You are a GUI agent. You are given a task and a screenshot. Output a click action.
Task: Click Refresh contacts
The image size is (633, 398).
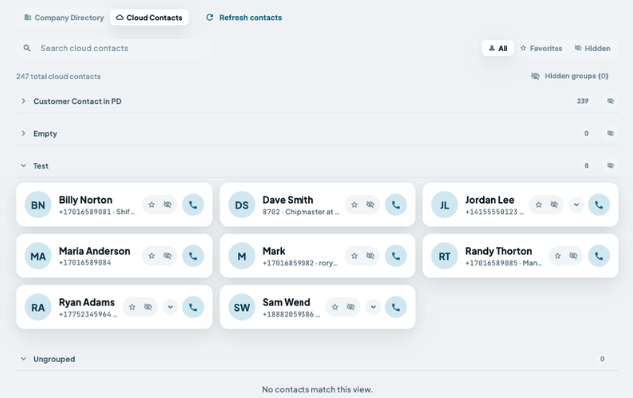coord(244,18)
